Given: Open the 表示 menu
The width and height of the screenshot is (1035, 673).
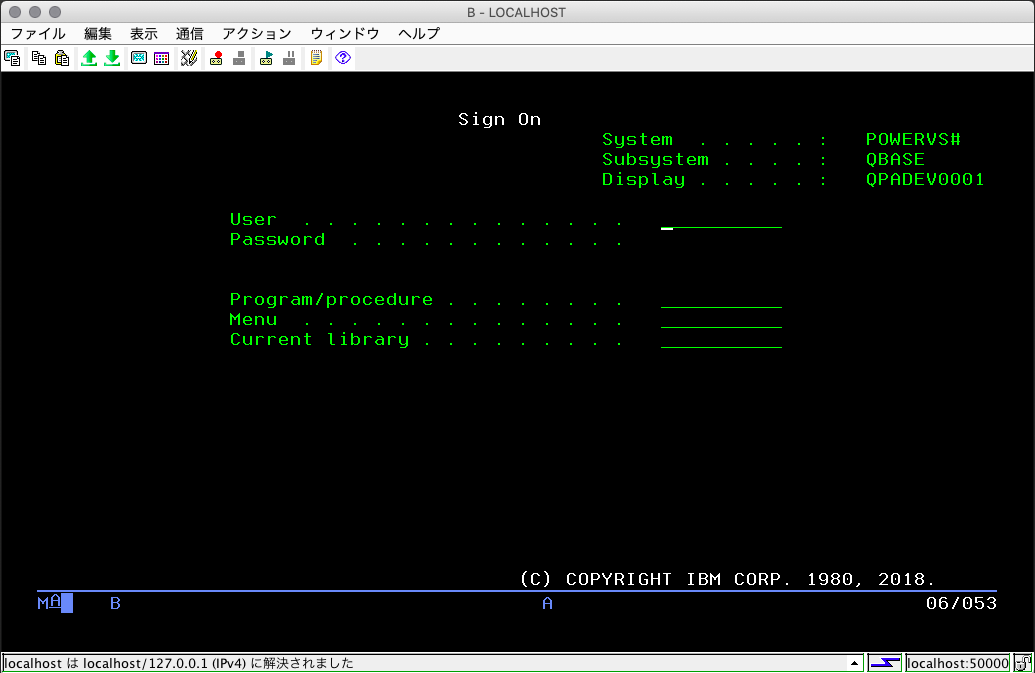Looking at the screenshot, I should click(x=143, y=34).
